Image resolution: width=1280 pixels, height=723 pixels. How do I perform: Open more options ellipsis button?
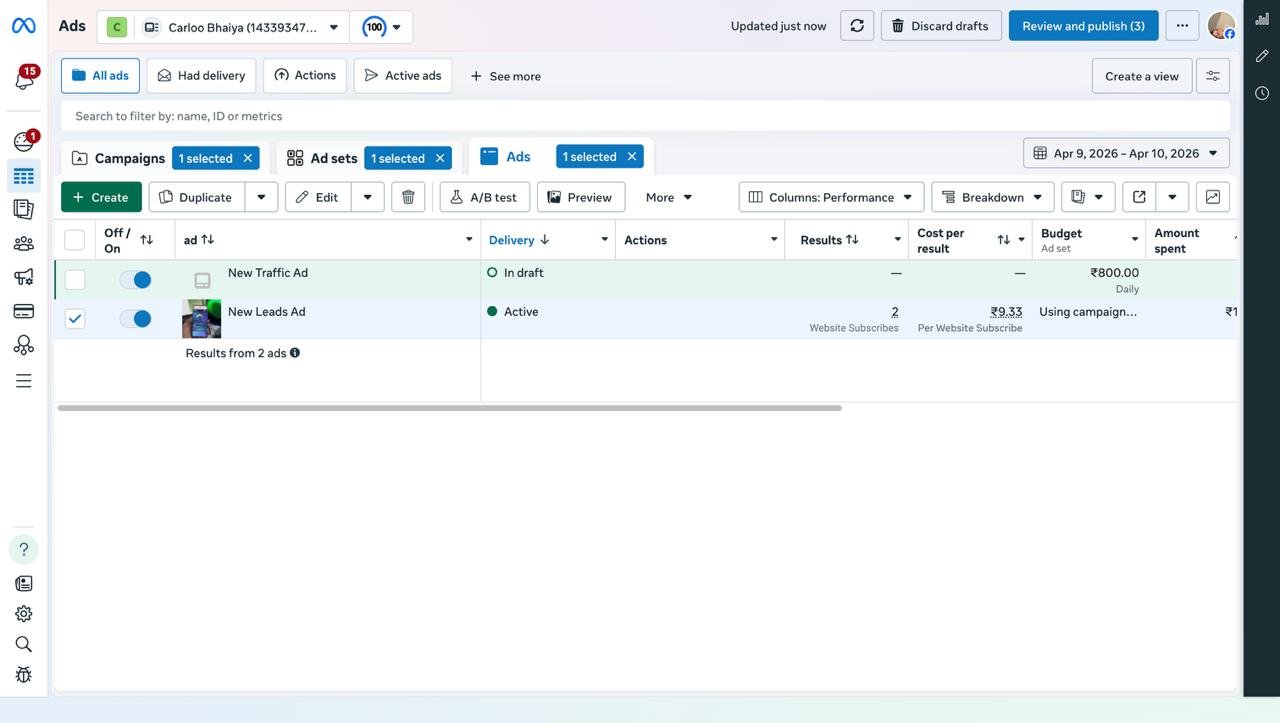click(x=1182, y=26)
